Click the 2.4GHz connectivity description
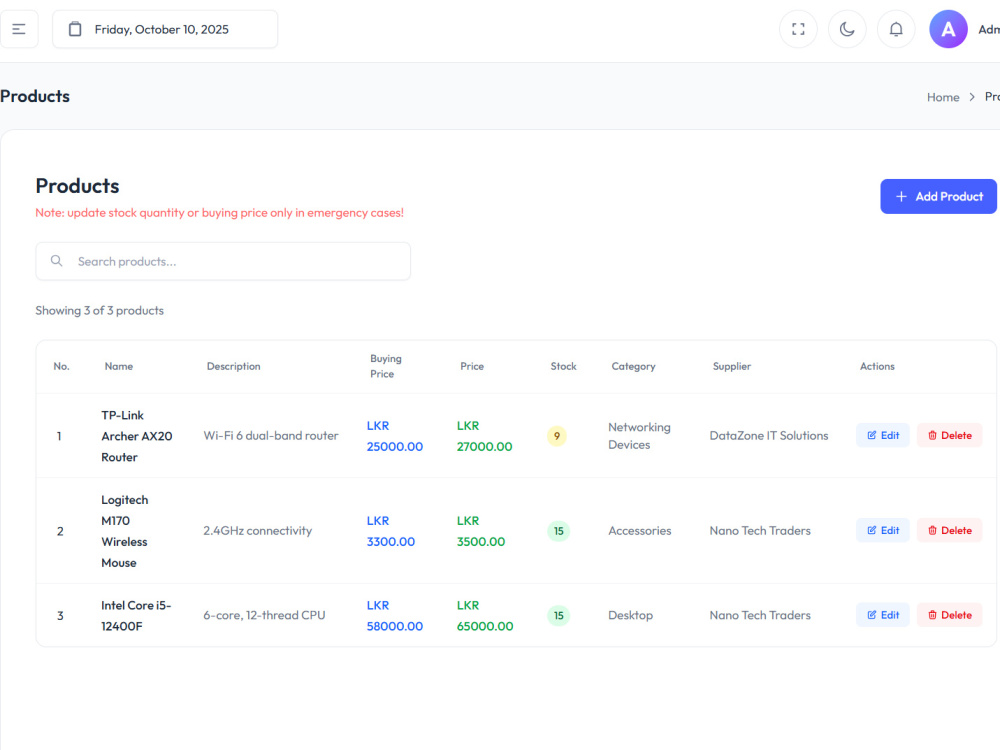Viewport: 1000px width, 750px height. (258, 531)
